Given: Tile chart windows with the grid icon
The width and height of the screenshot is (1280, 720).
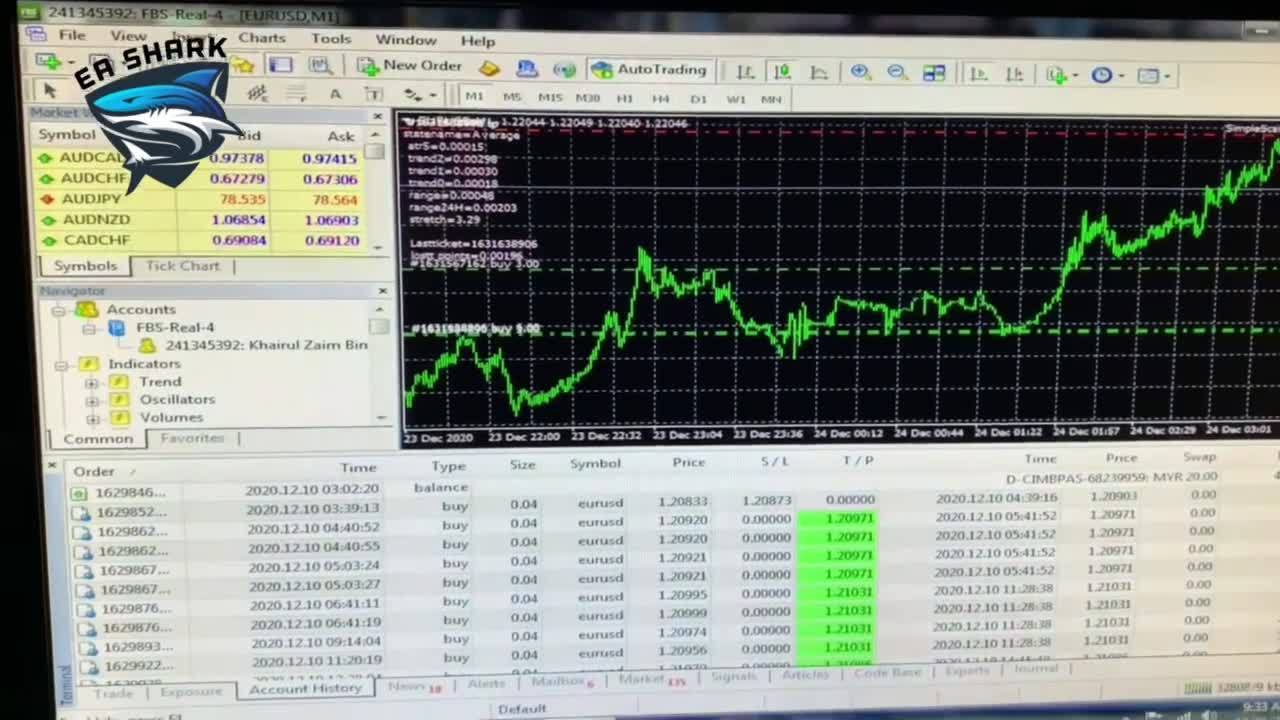Looking at the screenshot, I should (x=934, y=73).
